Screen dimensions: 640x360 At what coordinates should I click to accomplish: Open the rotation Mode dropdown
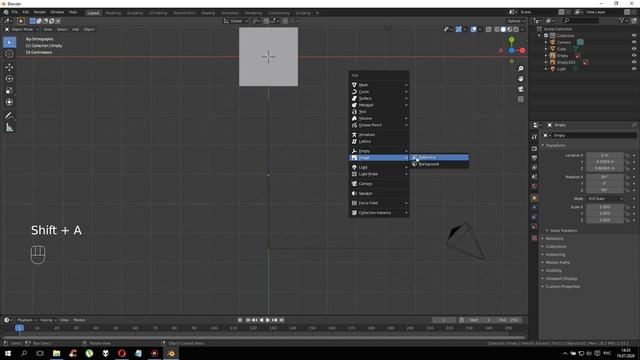(x=605, y=199)
